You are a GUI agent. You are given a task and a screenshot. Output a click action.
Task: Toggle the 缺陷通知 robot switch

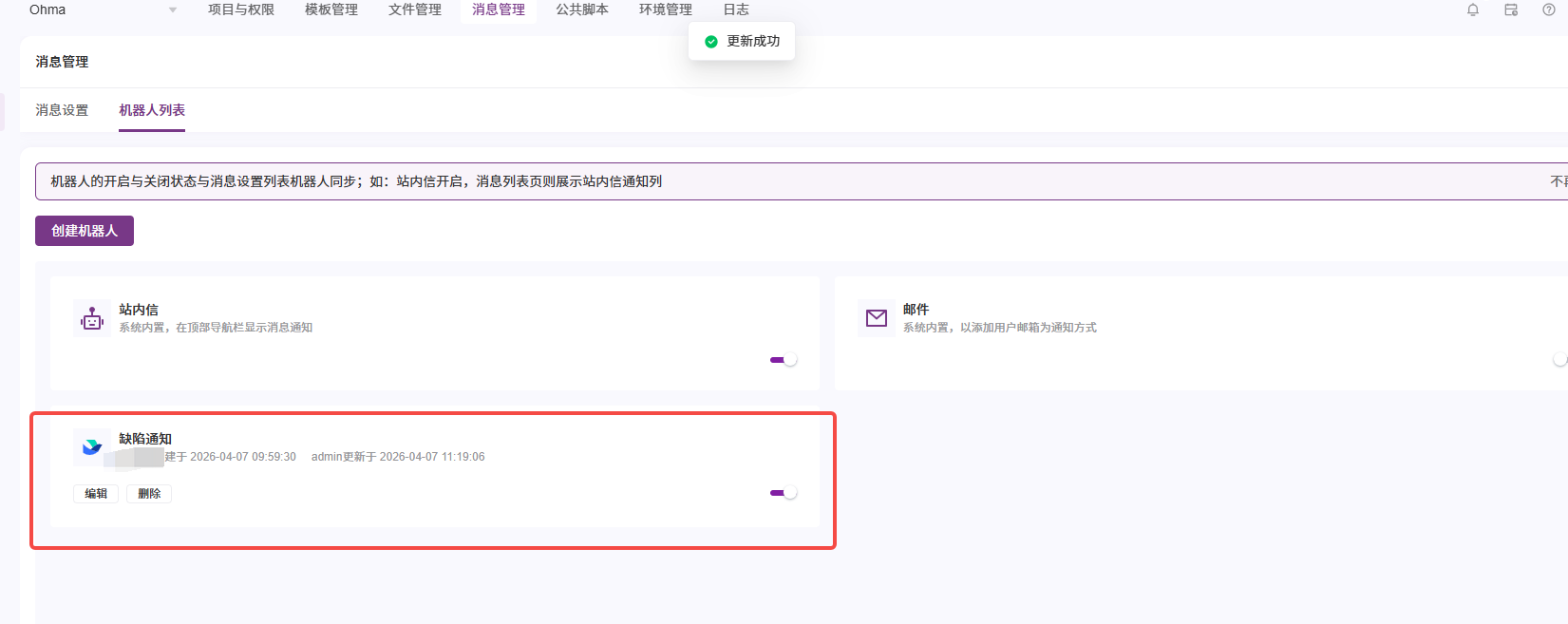pyautogui.click(x=784, y=493)
